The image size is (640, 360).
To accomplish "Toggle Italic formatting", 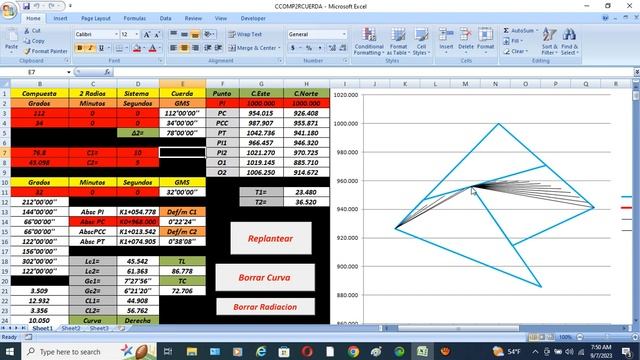I will tap(90, 48).
